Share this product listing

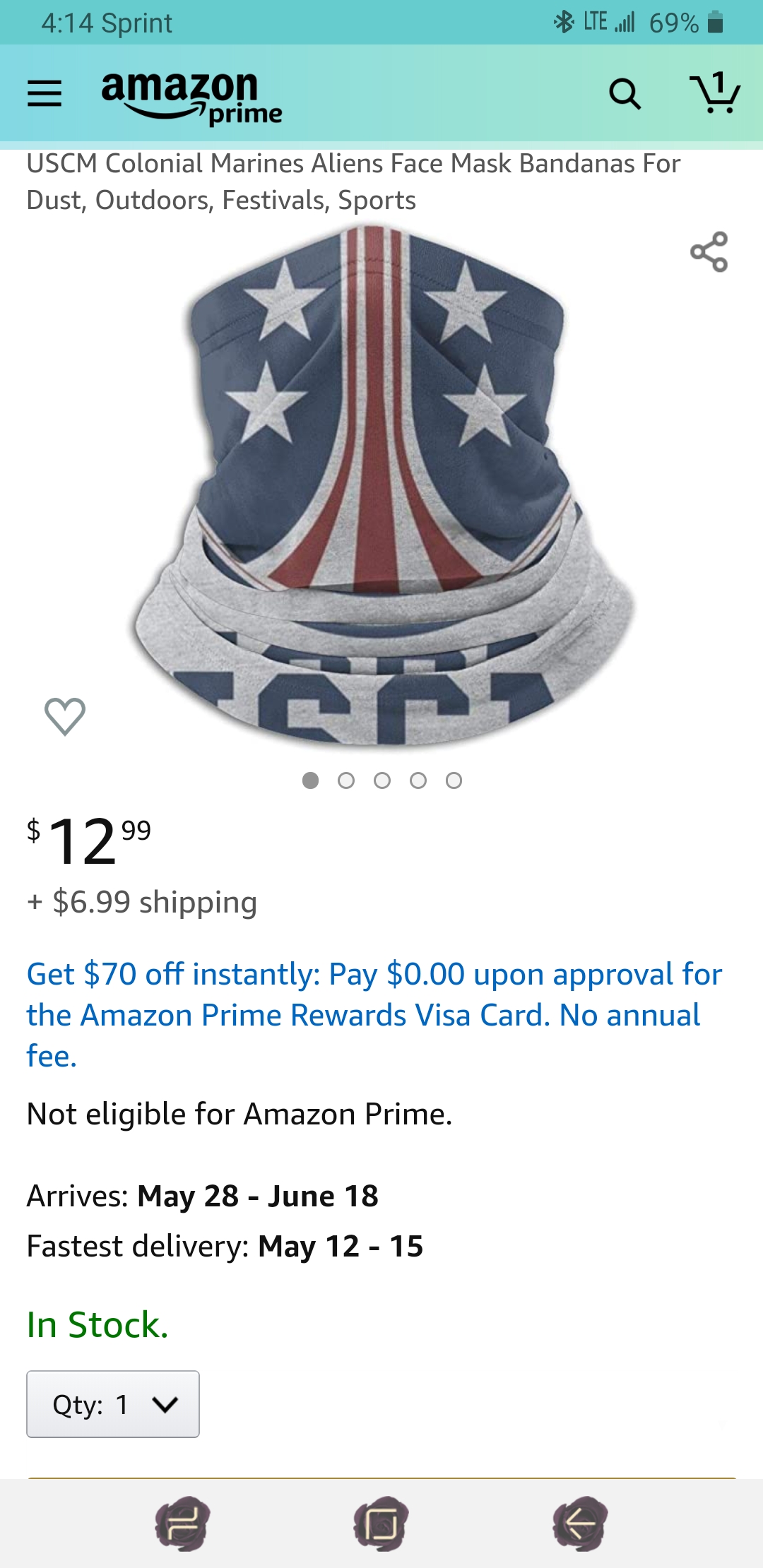[709, 252]
